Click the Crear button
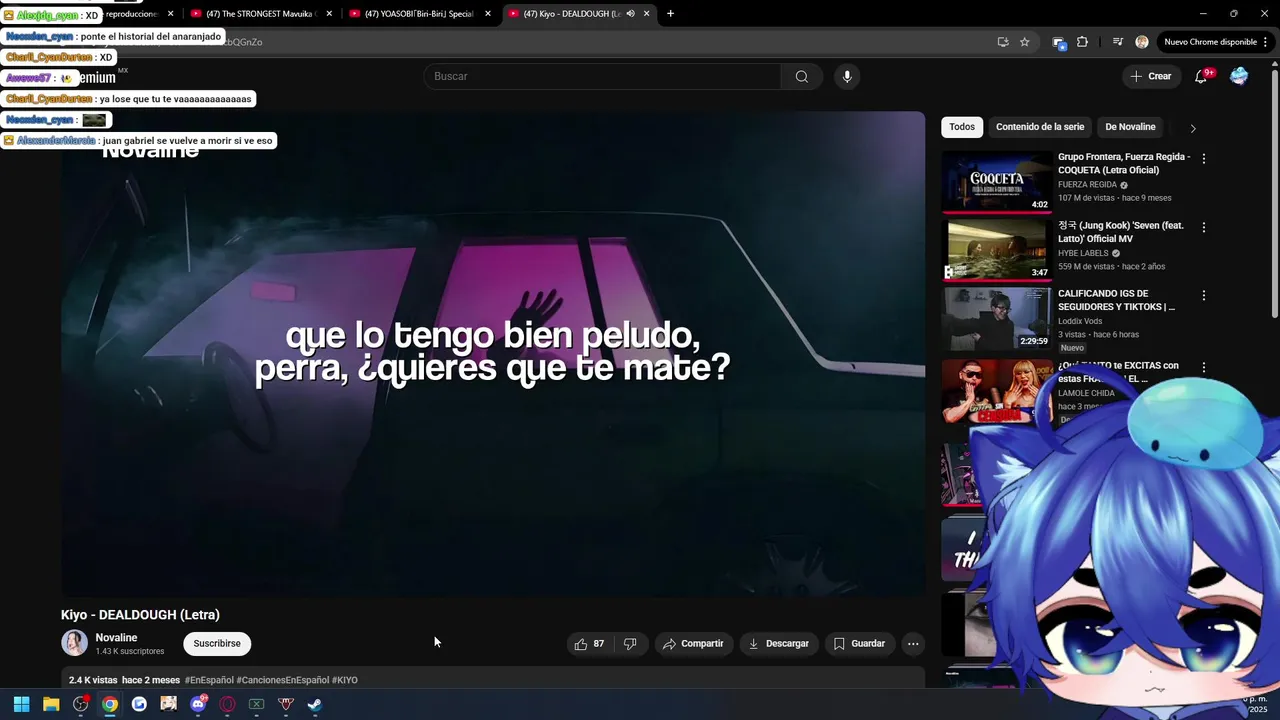Image resolution: width=1280 pixels, height=720 pixels. pyautogui.click(x=1151, y=77)
